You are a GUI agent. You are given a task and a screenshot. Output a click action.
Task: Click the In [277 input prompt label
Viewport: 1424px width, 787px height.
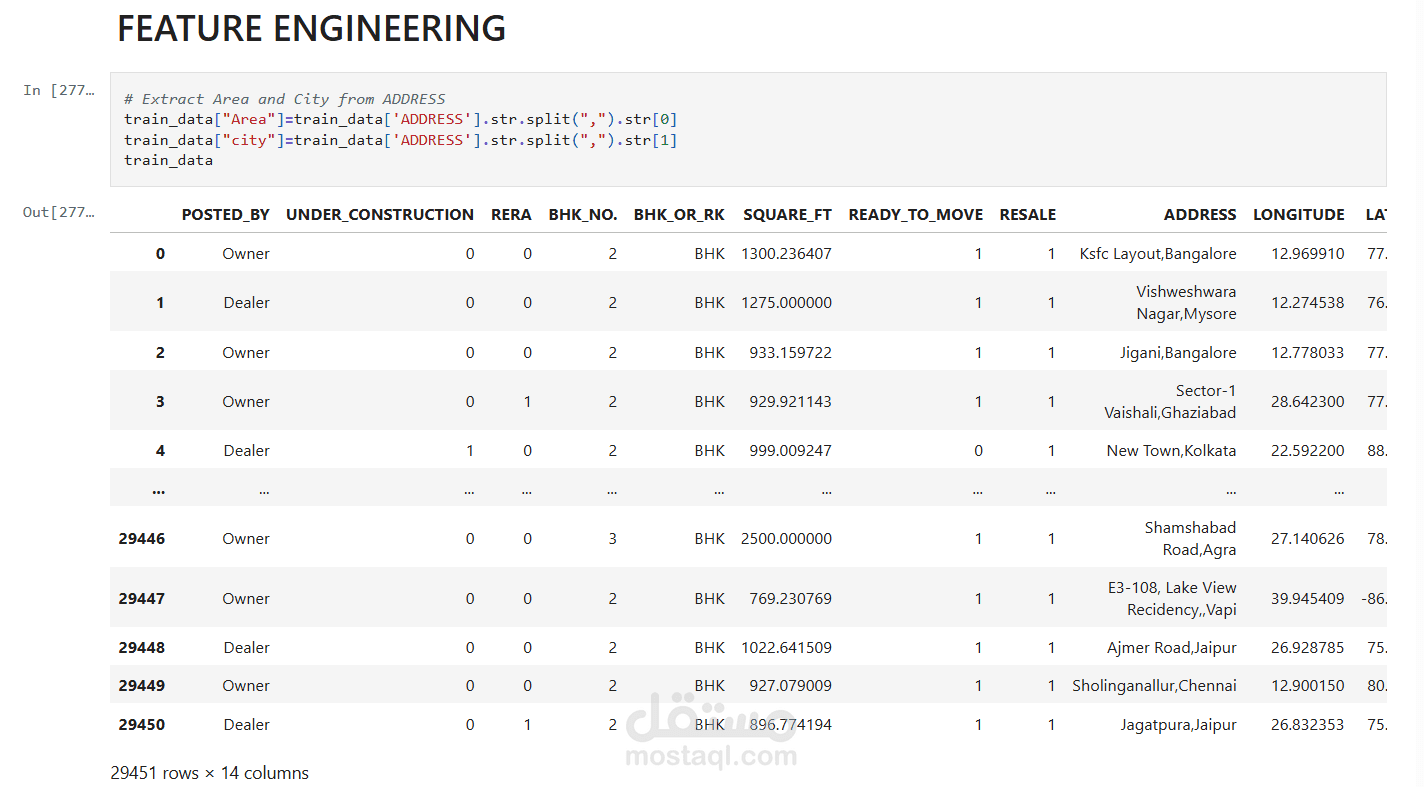[59, 90]
